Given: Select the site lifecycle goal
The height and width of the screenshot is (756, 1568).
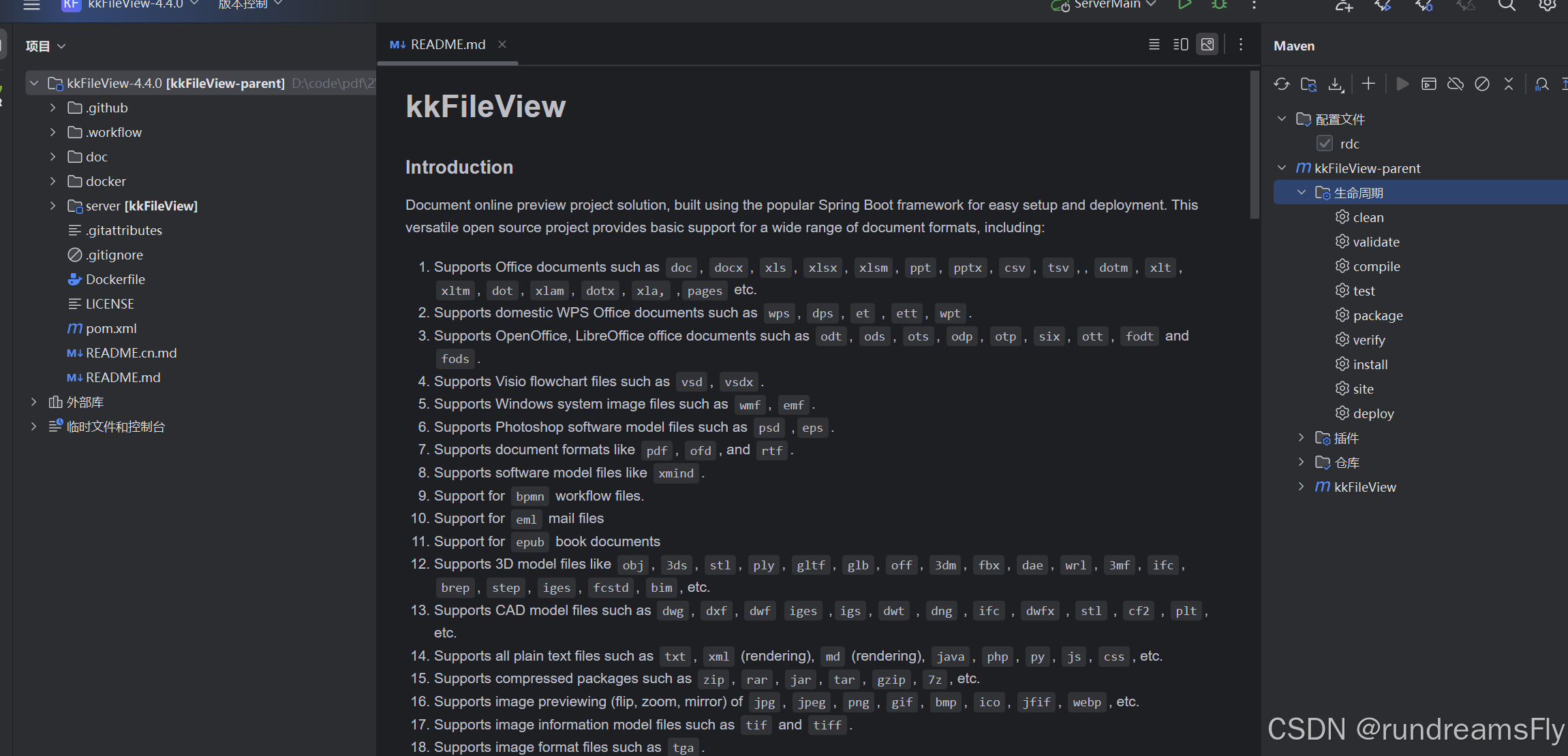Looking at the screenshot, I should [1355, 389].
